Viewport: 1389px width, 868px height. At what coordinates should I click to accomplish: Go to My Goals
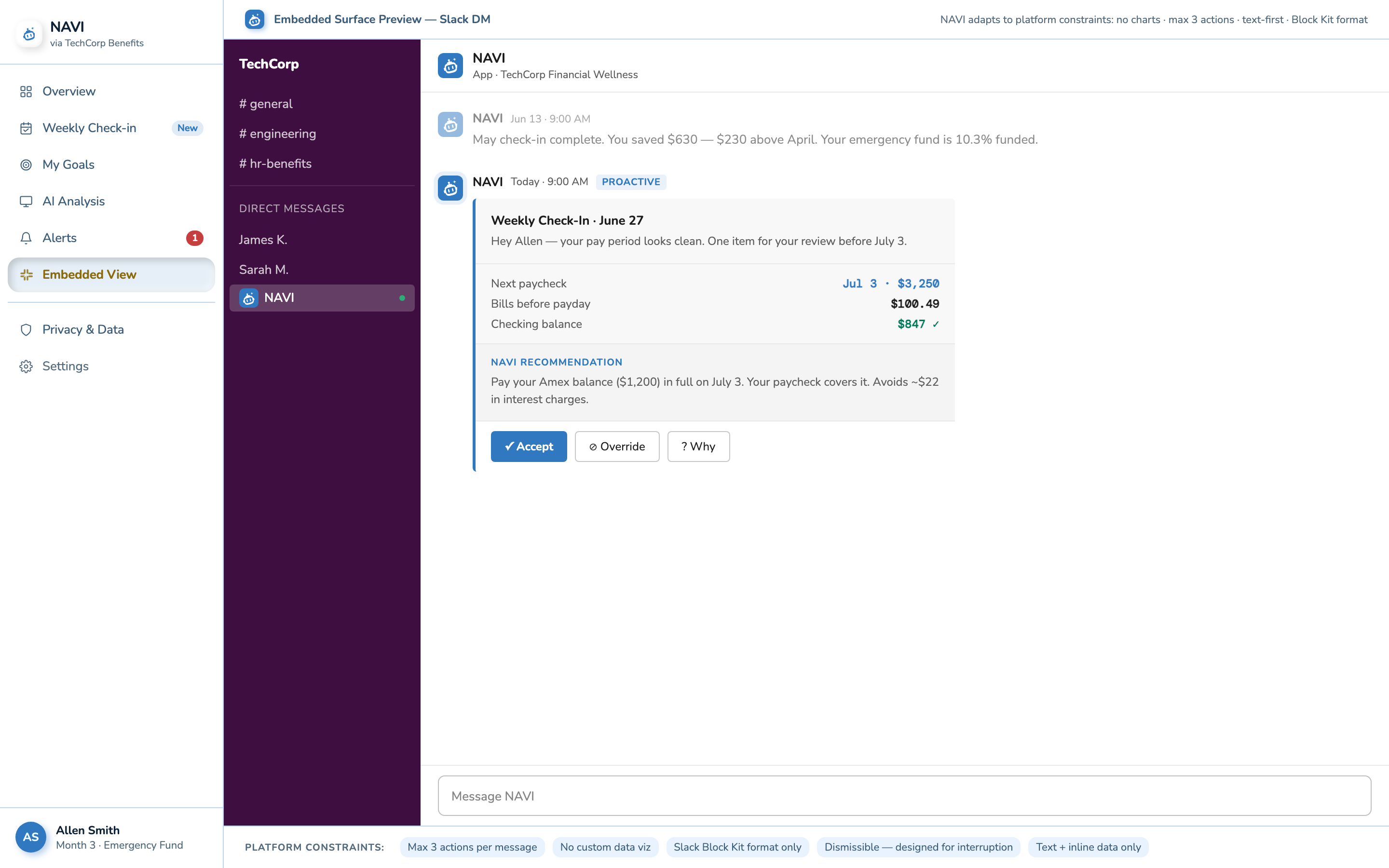[111, 165]
